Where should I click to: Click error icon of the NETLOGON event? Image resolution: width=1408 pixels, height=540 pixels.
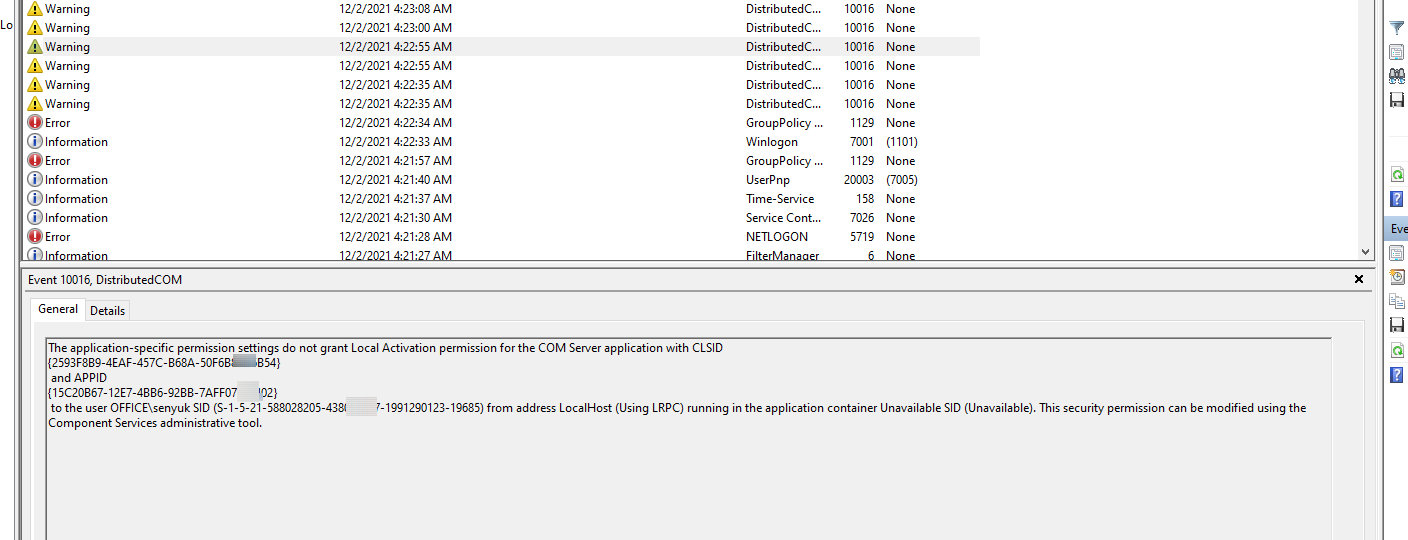click(35, 237)
